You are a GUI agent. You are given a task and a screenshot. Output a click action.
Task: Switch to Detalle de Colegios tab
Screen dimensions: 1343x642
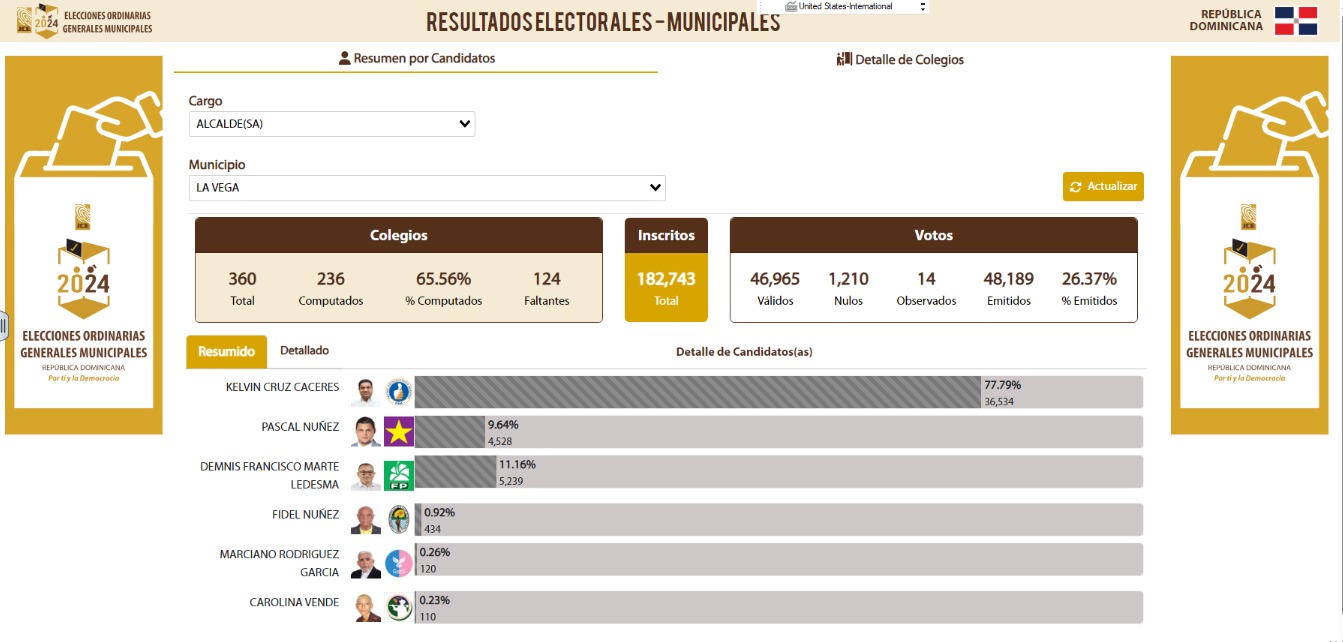click(x=900, y=60)
